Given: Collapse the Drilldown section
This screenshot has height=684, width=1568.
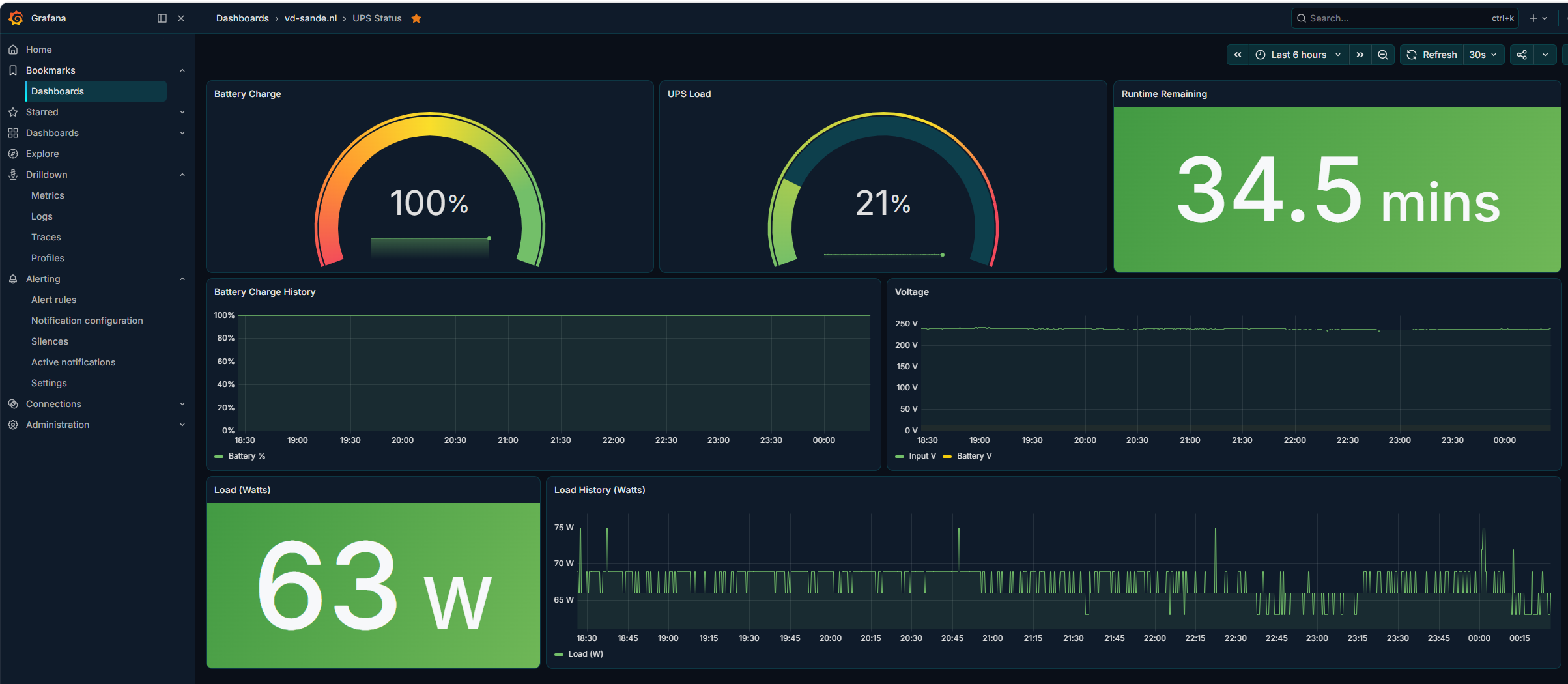Looking at the screenshot, I should [x=182, y=175].
